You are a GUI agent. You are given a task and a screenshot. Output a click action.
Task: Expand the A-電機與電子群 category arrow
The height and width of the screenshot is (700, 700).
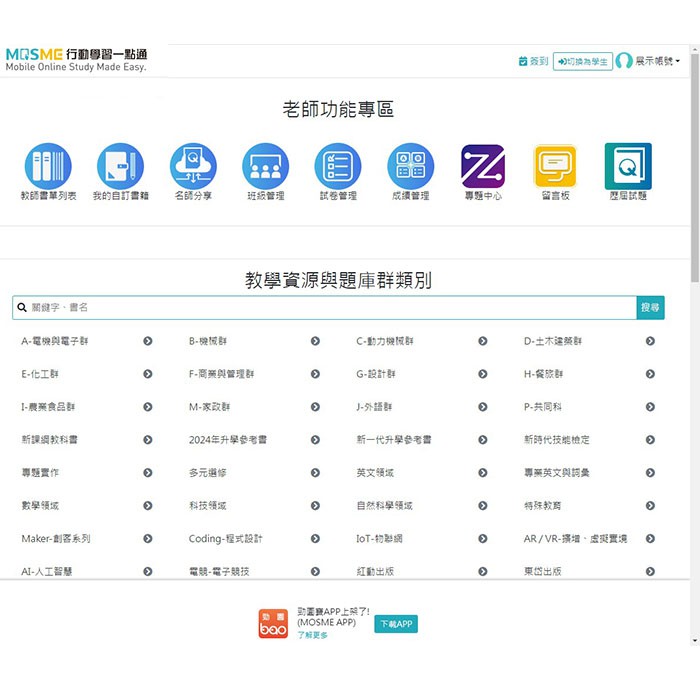coord(148,341)
